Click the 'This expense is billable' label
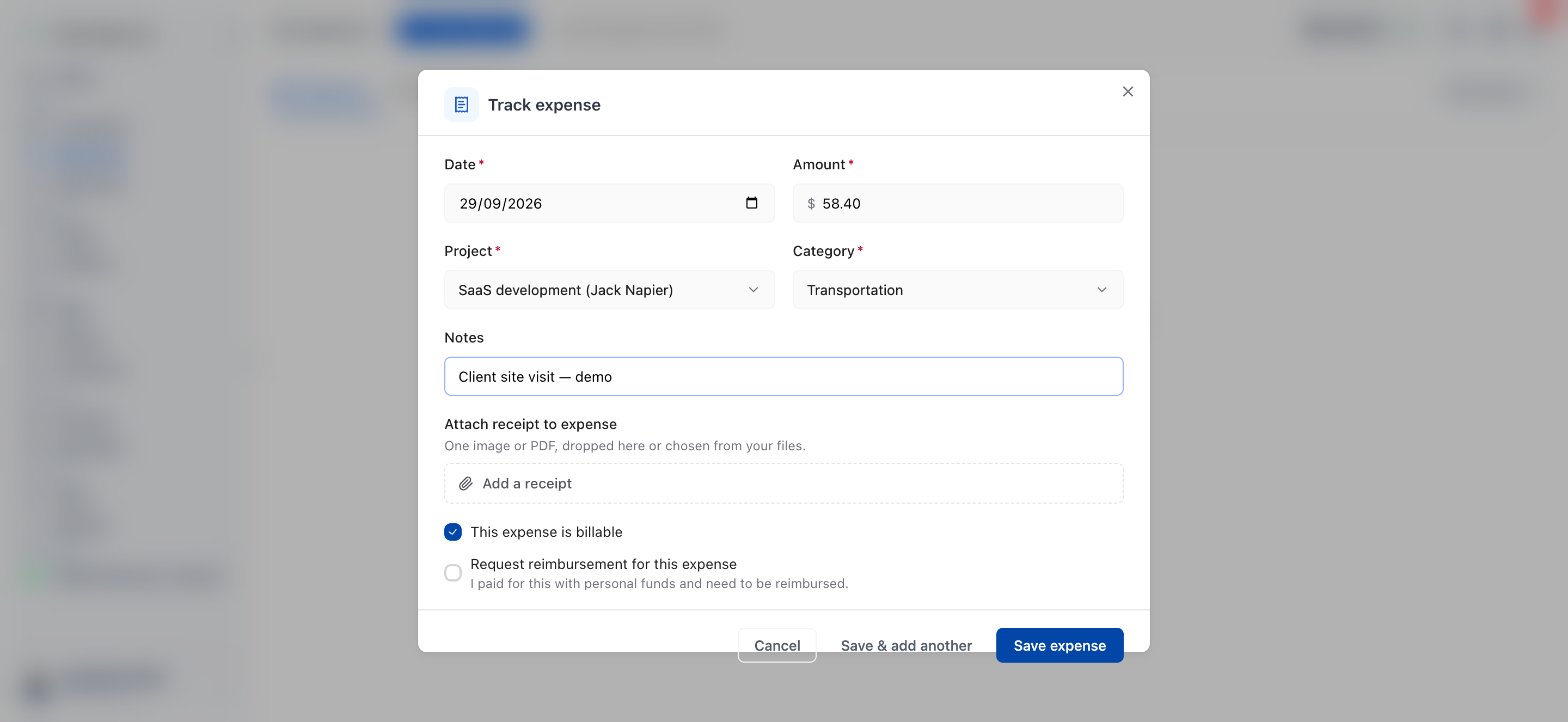 click(x=546, y=532)
